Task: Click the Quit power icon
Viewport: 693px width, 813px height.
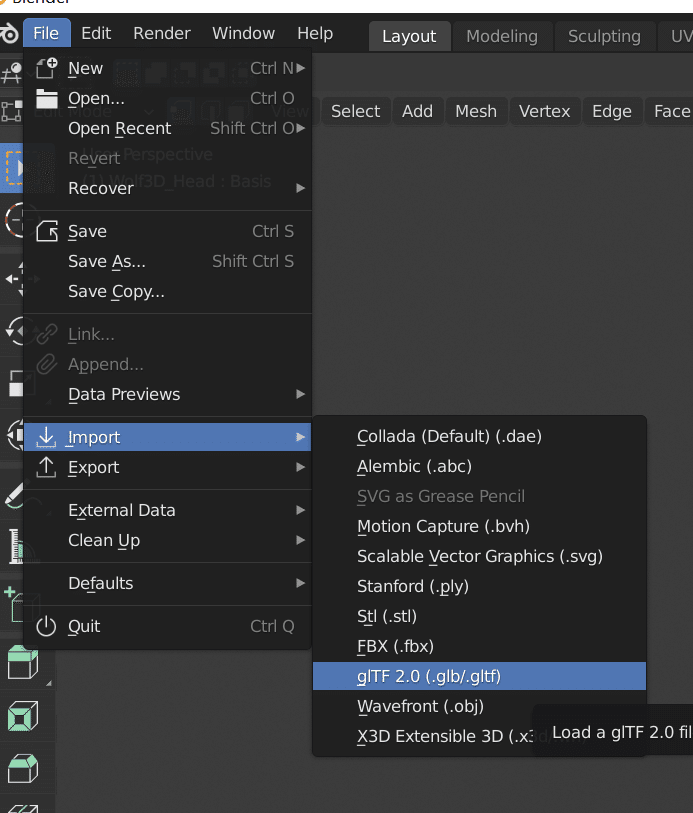Action: [47, 626]
